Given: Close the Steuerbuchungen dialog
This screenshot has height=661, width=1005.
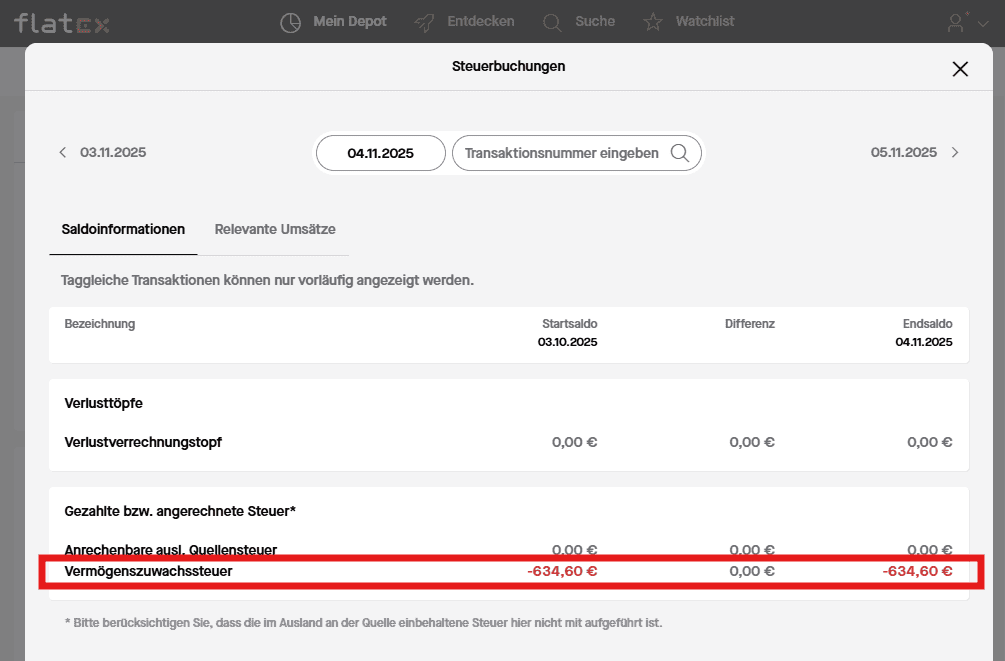Looking at the screenshot, I should [960, 69].
